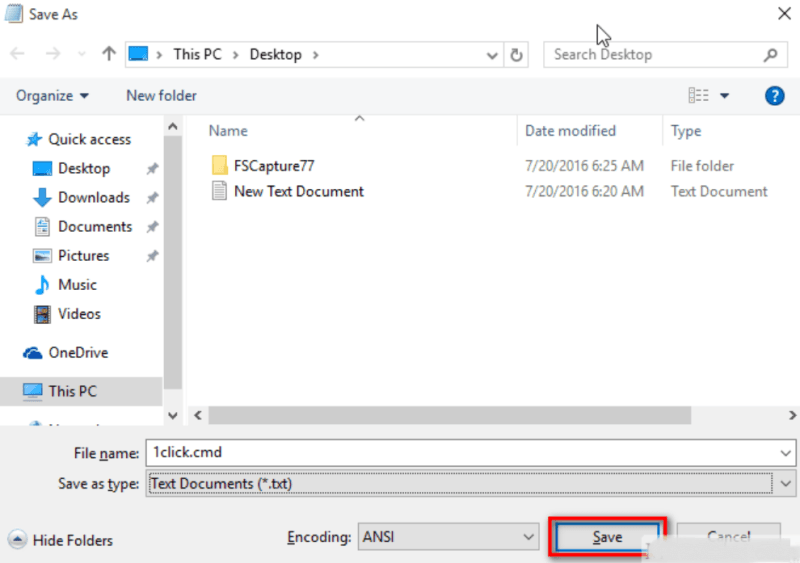Select This PC in navigation pane
800x563 pixels.
pos(72,391)
